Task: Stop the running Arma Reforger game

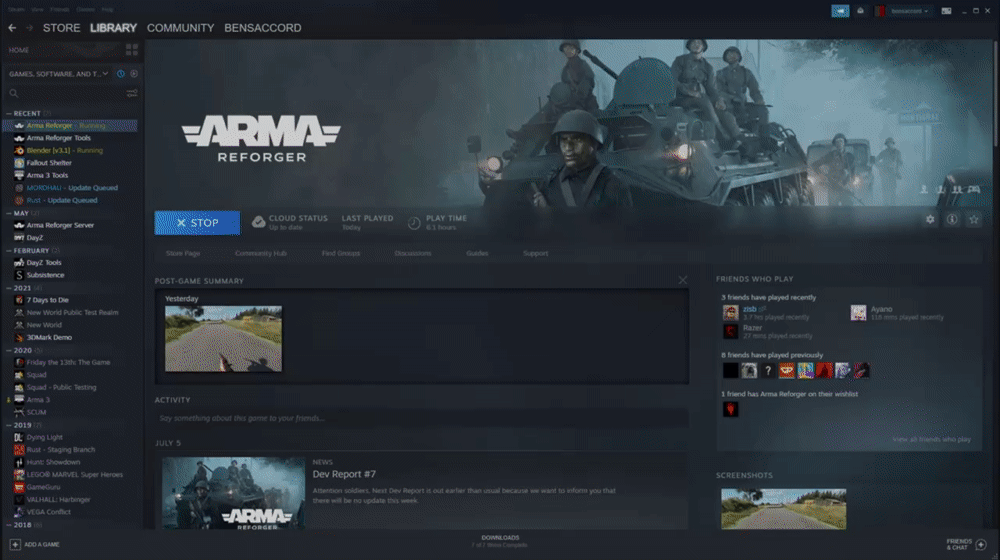Action: coord(197,223)
